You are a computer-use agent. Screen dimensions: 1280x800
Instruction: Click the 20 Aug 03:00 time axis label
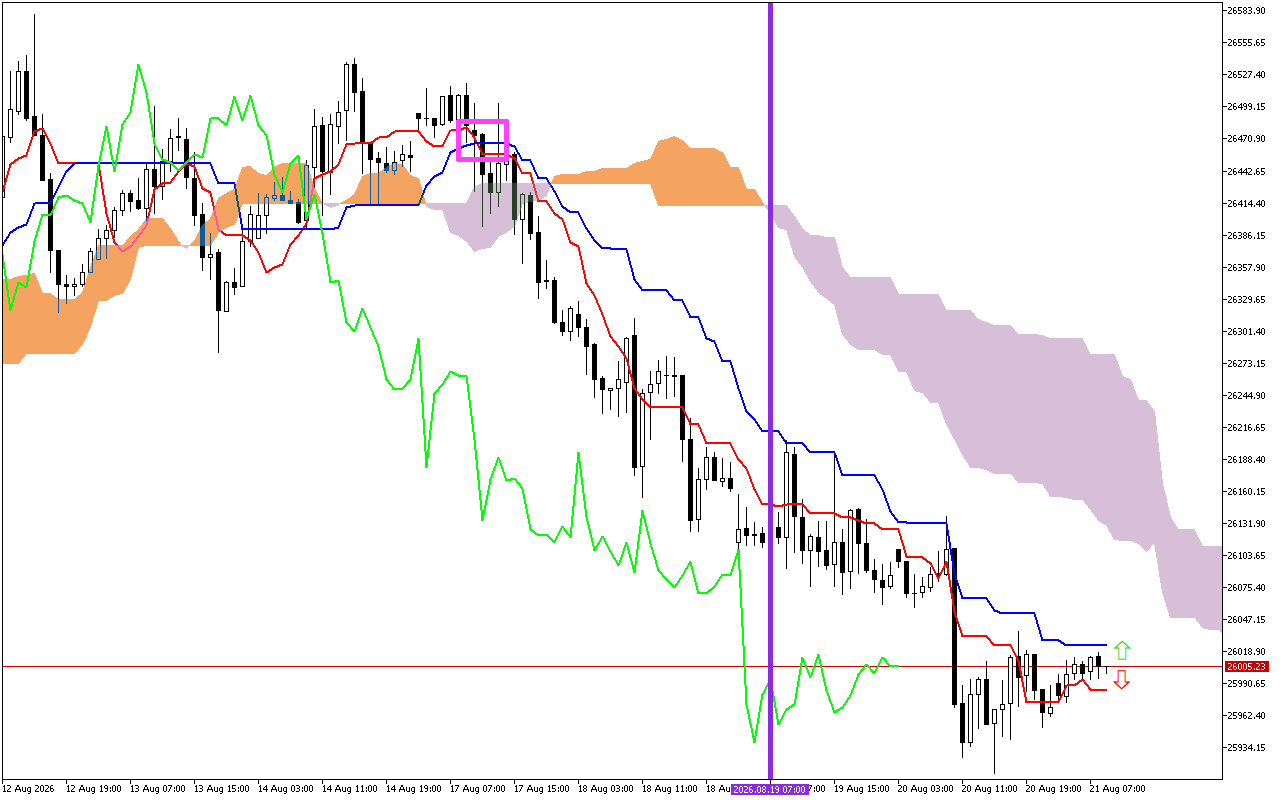(x=926, y=789)
